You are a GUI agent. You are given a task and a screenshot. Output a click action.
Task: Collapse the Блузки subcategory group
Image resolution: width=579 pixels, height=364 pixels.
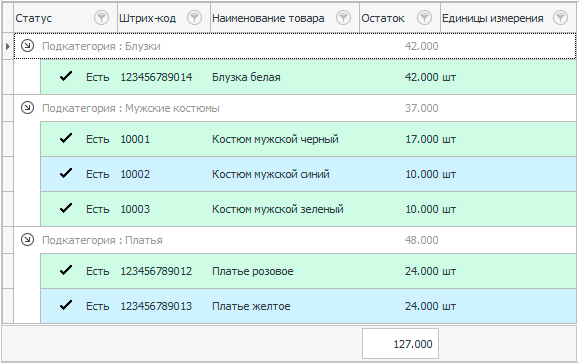tap(27, 45)
